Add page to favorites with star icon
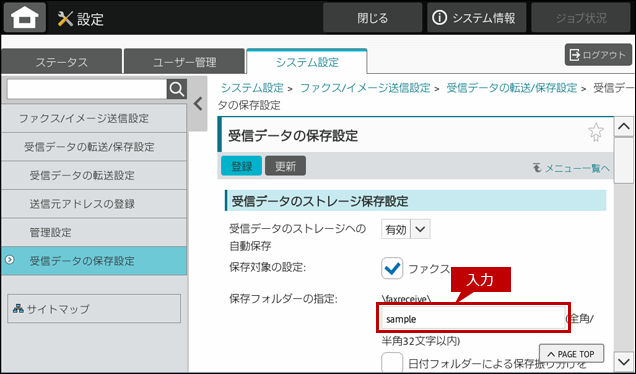Screen dimensions: 636x374 tap(596, 132)
